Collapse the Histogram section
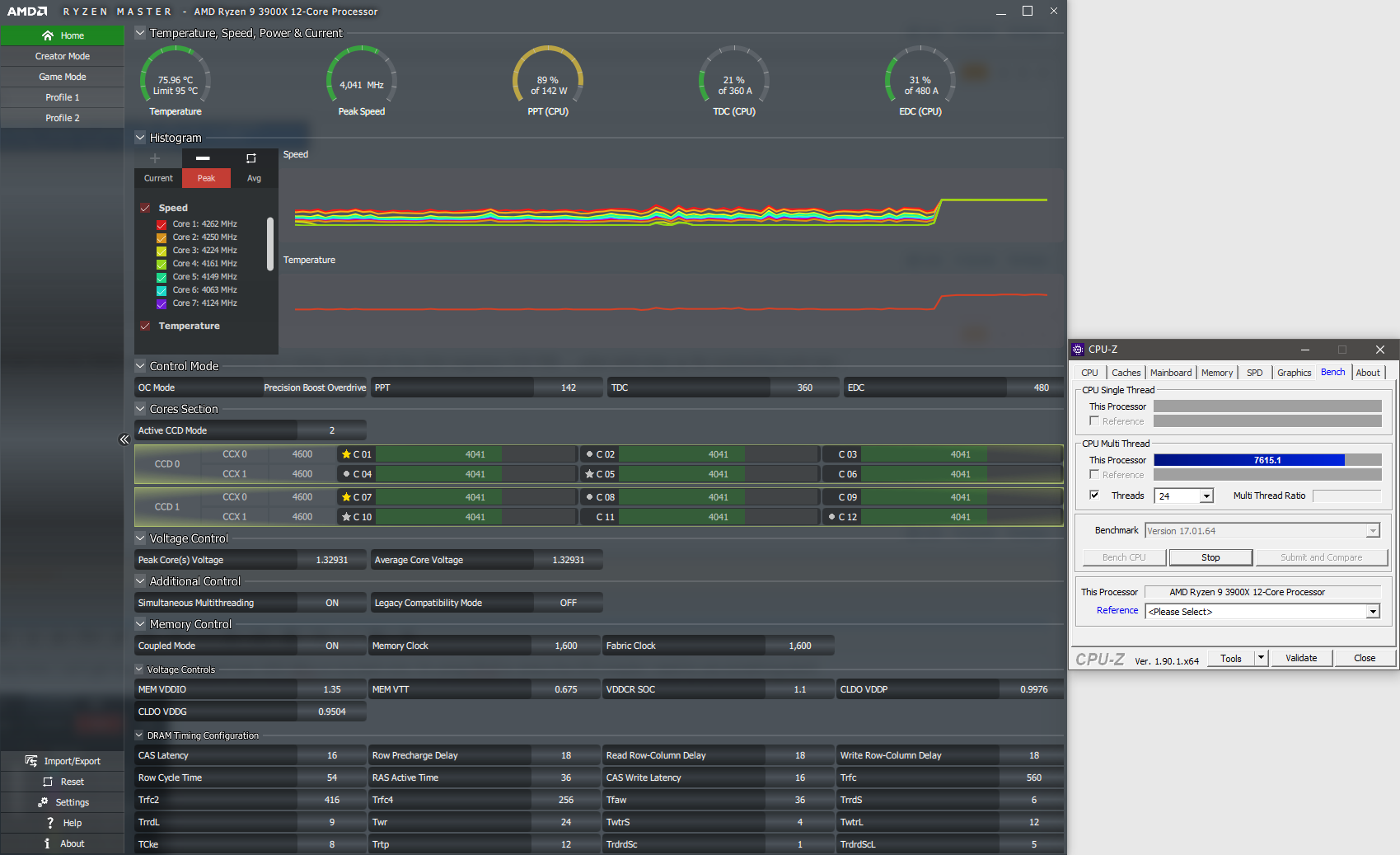The height and width of the screenshot is (855, 1400). (x=140, y=138)
